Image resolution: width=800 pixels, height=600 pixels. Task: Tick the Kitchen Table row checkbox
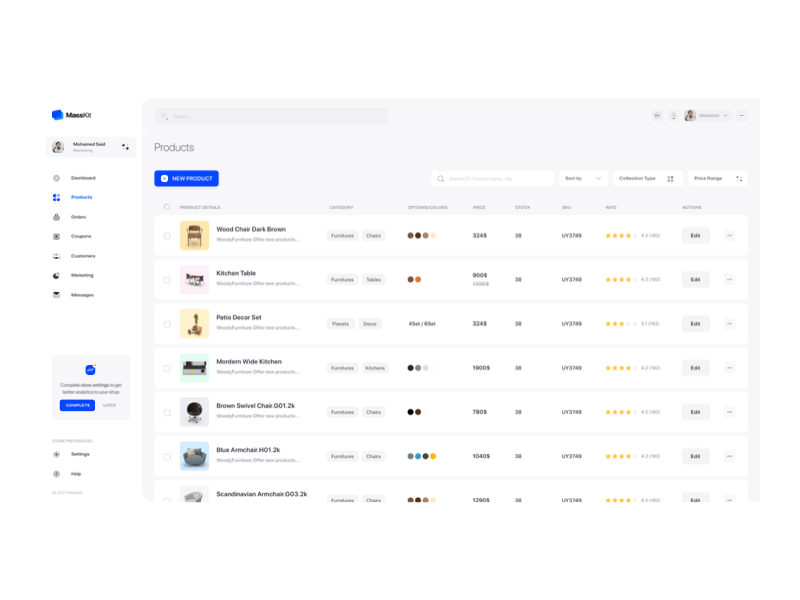[x=167, y=279]
